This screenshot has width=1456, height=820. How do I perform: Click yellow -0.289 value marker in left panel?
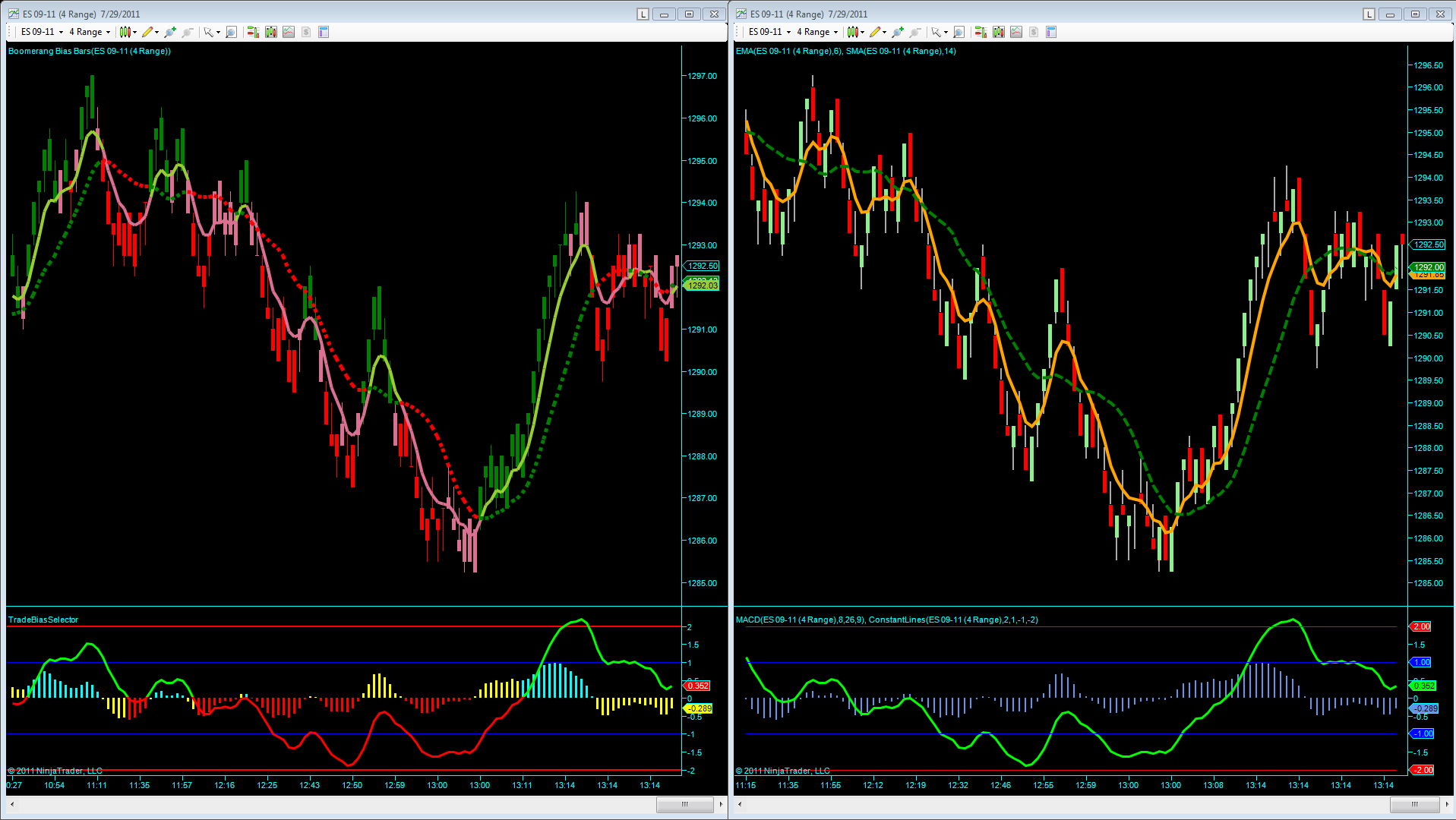698,708
